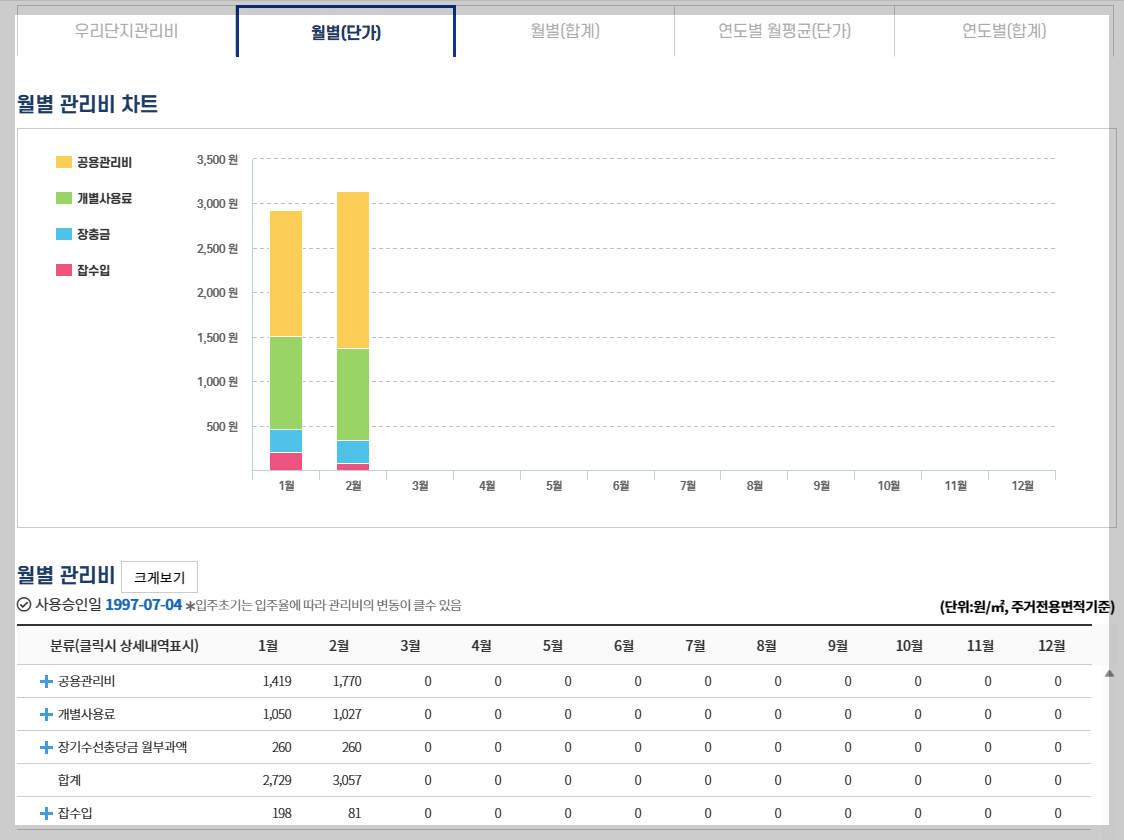The width and height of the screenshot is (1124, 840).
Task: Toggle 잡수입 pink legend swatch
Action: (x=64, y=269)
